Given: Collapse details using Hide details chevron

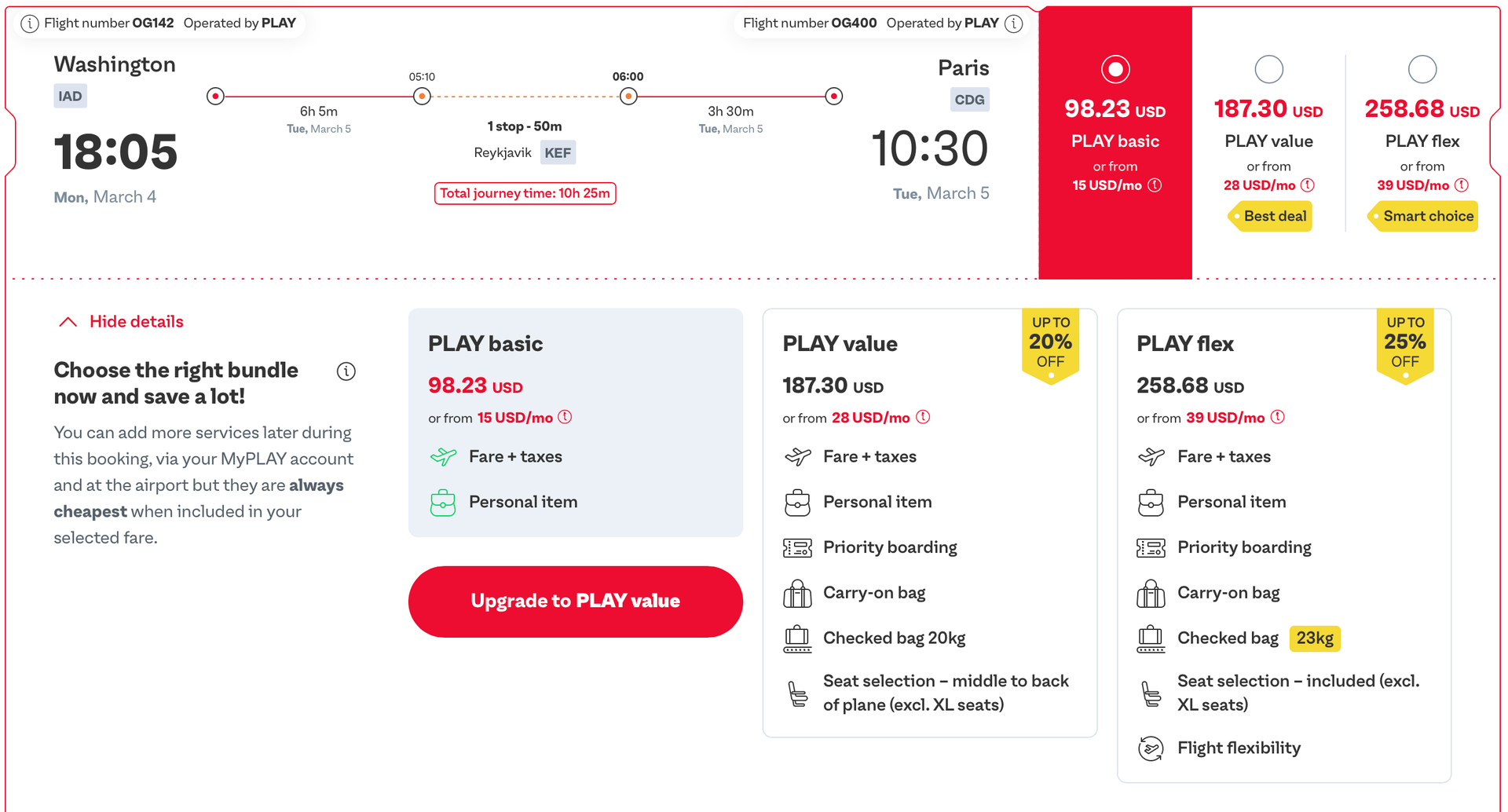Looking at the screenshot, I should pyautogui.click(x=68, y=320).
